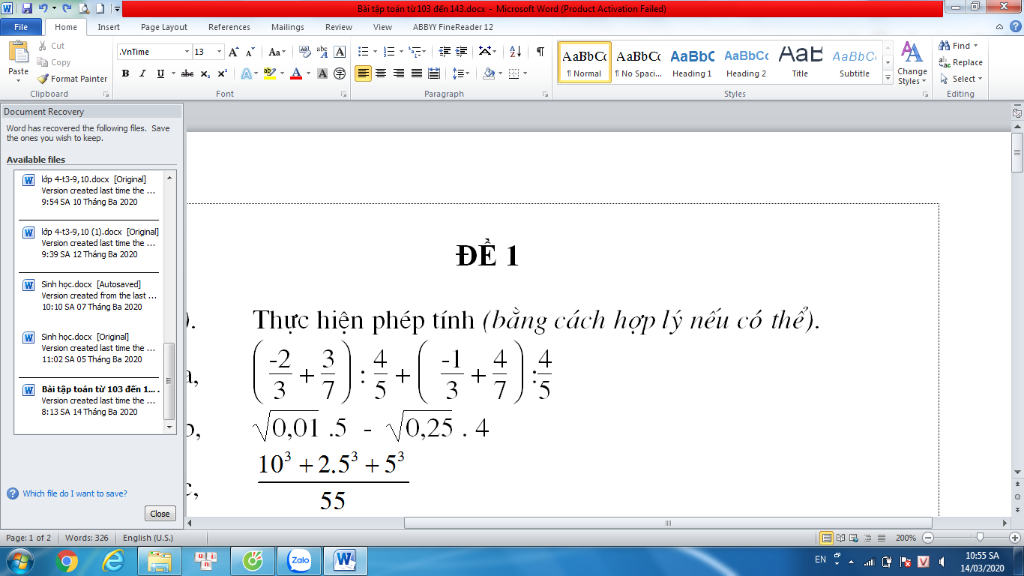Click the Borders icon
Image resolution: width=1024 pixels, height=576 pixels.
tap(515, 74)
